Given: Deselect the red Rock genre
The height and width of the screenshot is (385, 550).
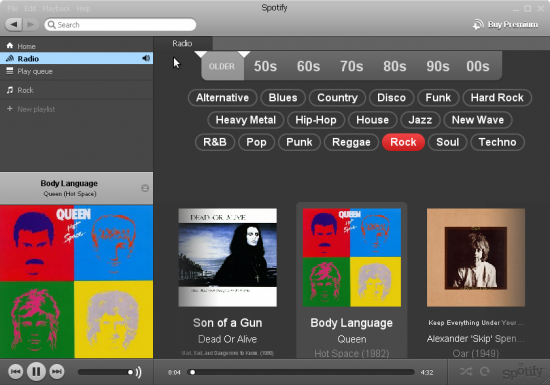Looking at the screenshot, I should pyautogui.click(x=403, y=142).
